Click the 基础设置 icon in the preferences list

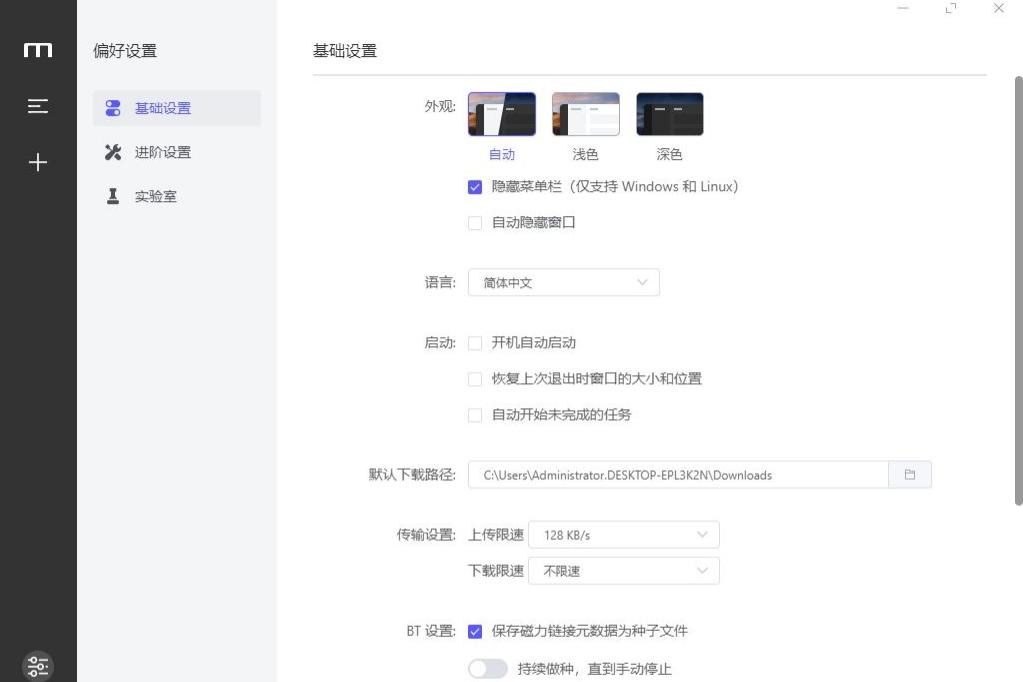(113, 108)
